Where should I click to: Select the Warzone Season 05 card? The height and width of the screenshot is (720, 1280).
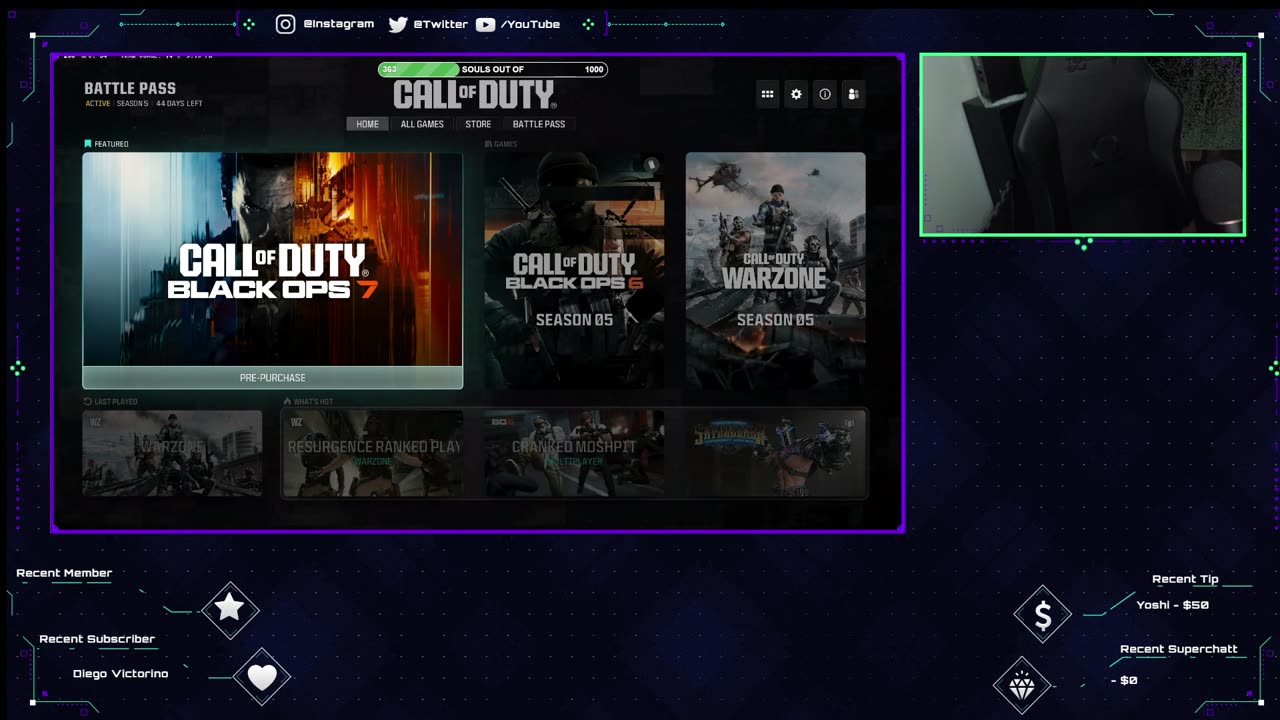click(x=775, y=270)
